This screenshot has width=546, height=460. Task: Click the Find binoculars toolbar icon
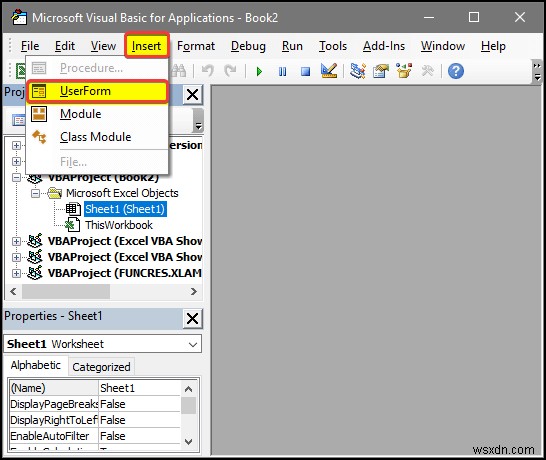(x=179, y=71)
